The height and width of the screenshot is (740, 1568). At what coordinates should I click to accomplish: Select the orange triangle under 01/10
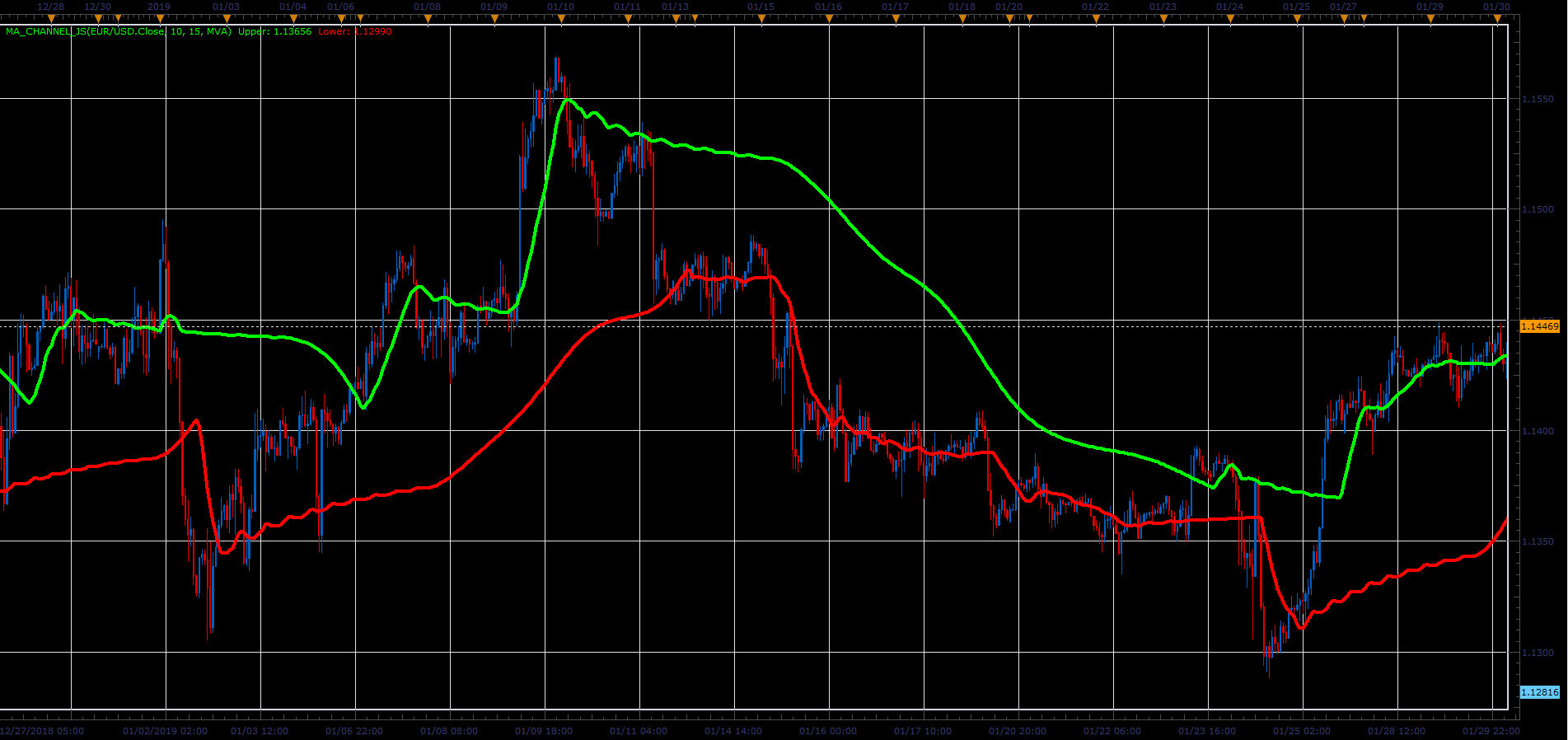pos(561,18)
